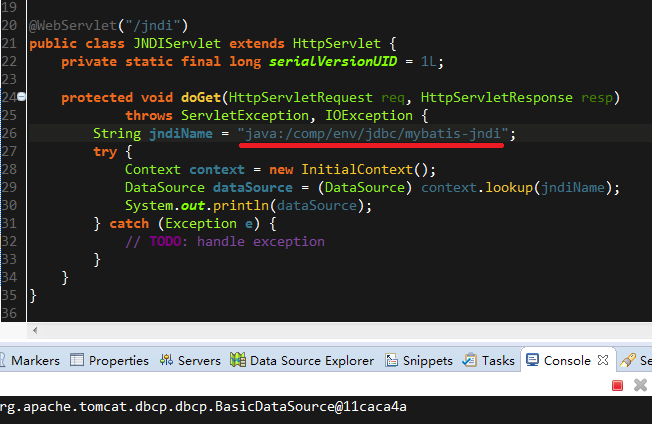This screenshot has width=652, height=426.
Task: Click println on line 30
Action: pos(241,206)
